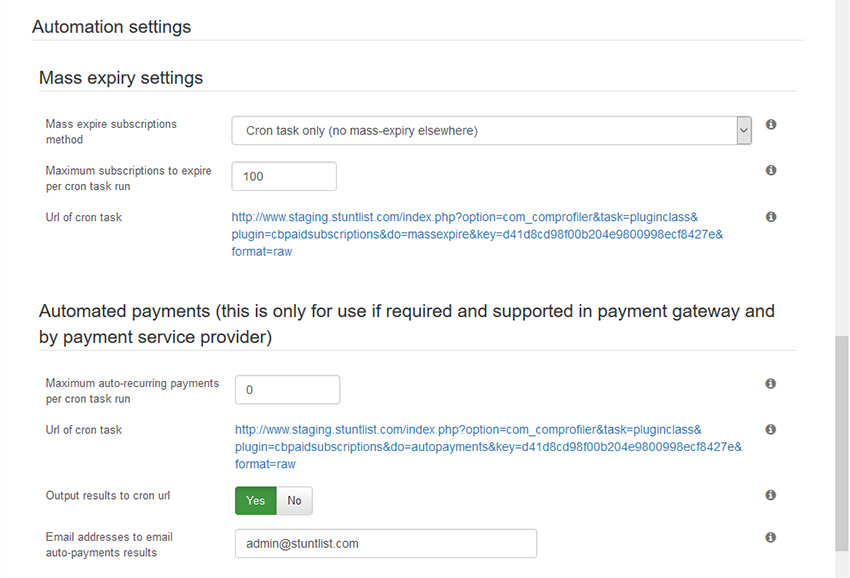Open the massexpire cron task URL link
The image size is (850, 578).
point(477,234)
